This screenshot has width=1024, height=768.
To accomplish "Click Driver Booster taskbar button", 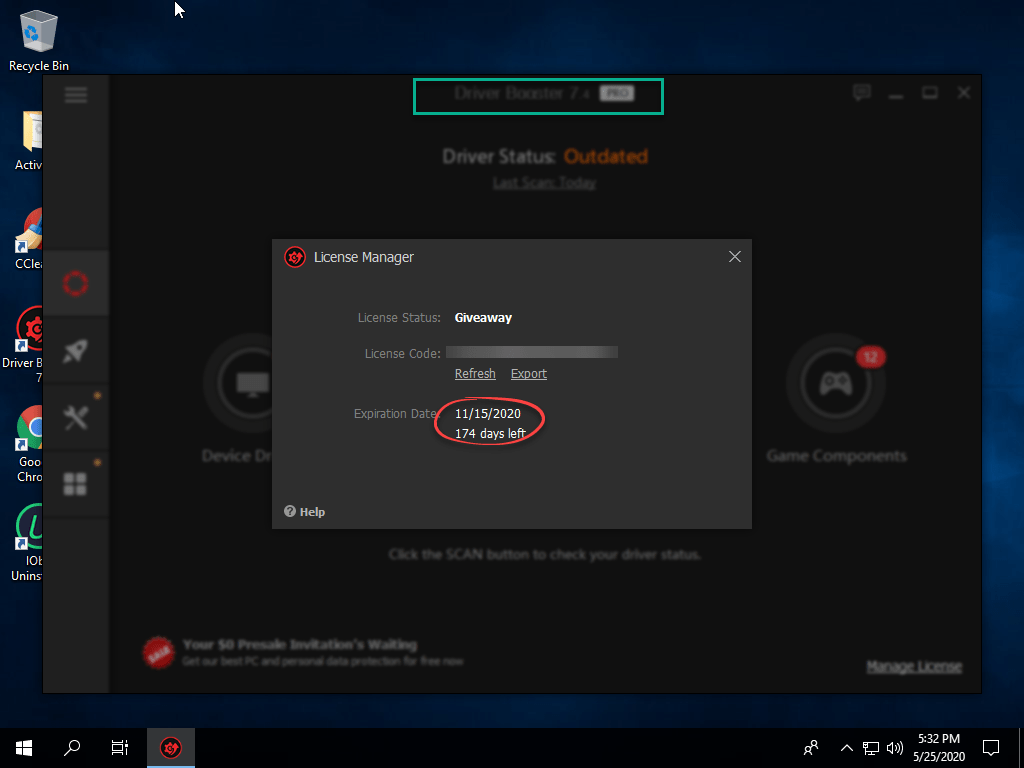I will click(x=170, y=748).
